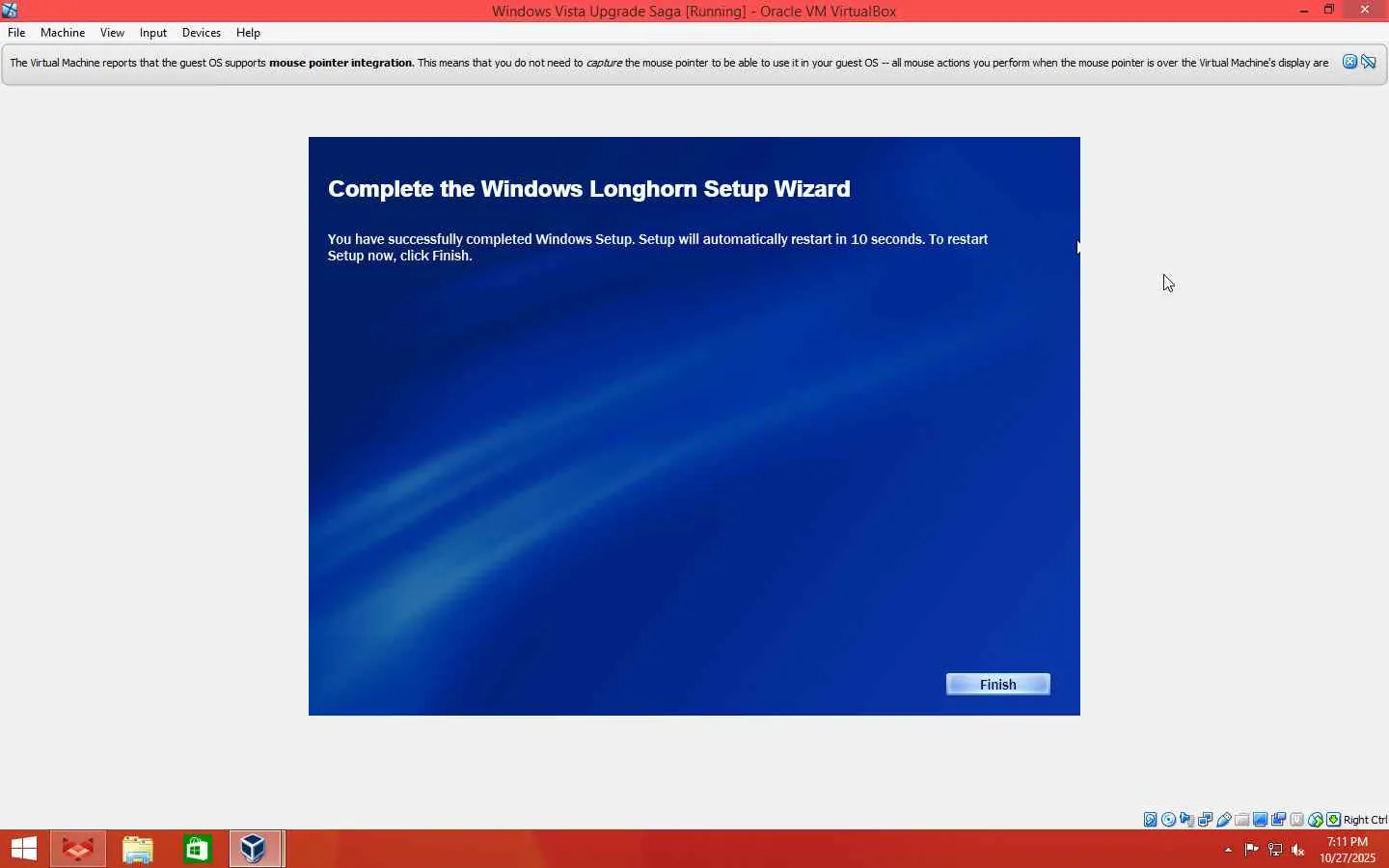This screenshot has height=868, width=1389.
Task: Click the optical disc status icon
Action: [x=1169, y=820]
